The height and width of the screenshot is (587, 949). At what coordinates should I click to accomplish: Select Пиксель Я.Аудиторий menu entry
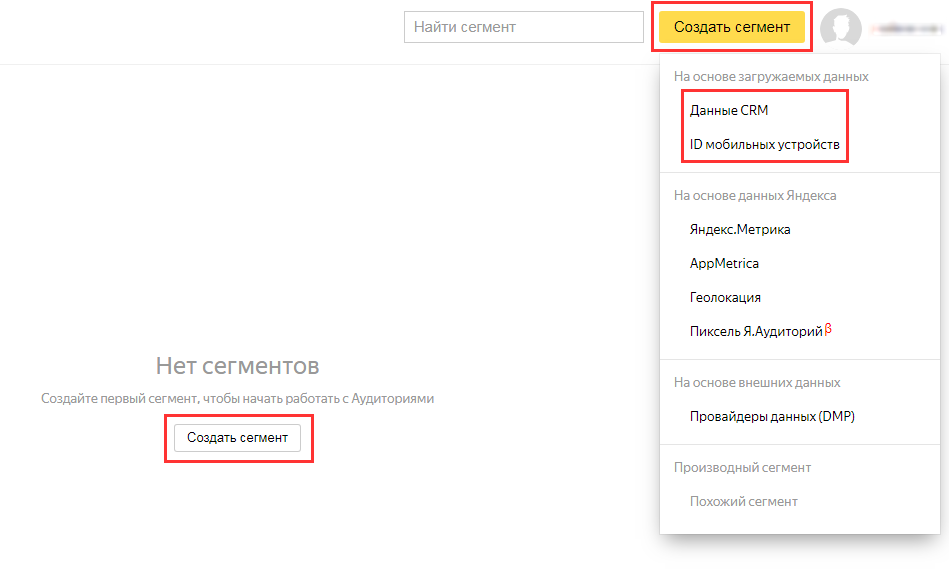756,331
